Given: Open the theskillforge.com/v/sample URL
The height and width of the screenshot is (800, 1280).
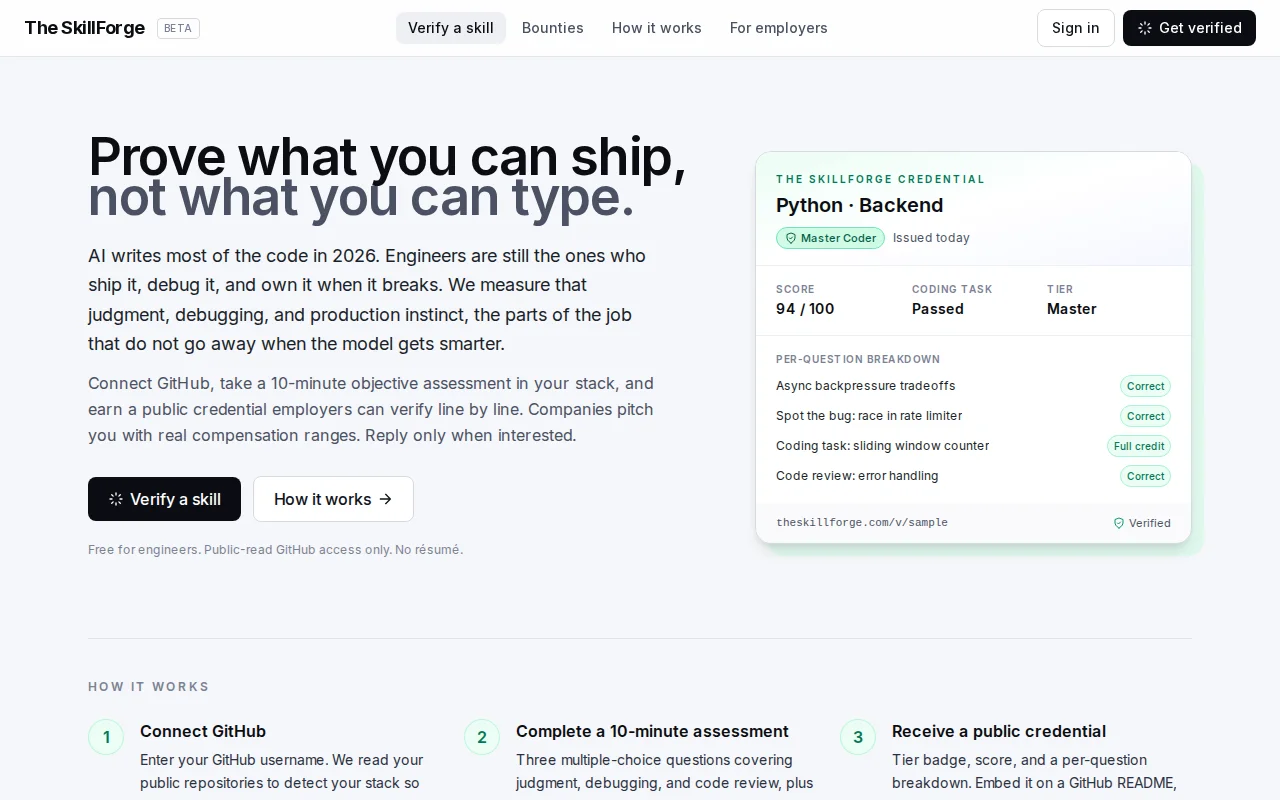Looking at the screenshot, I should (862, 523).
